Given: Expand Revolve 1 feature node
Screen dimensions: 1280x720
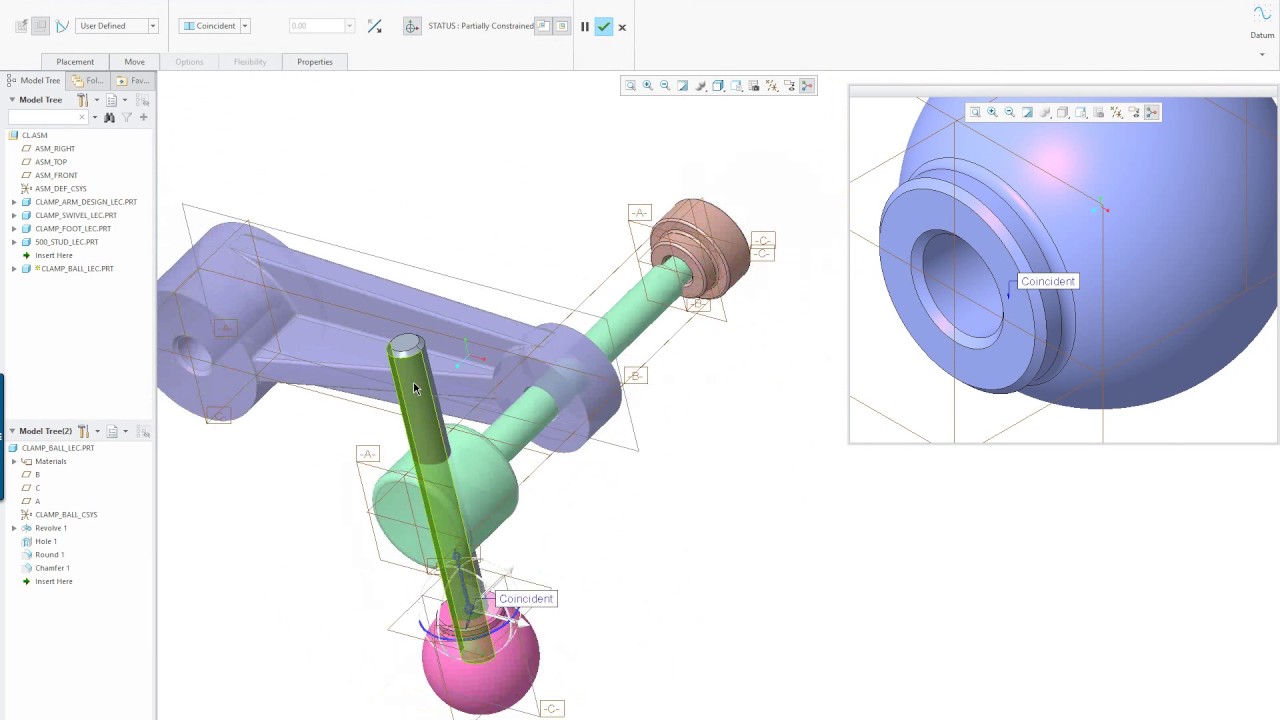Looking at the screenshot, I should point(14,528).
